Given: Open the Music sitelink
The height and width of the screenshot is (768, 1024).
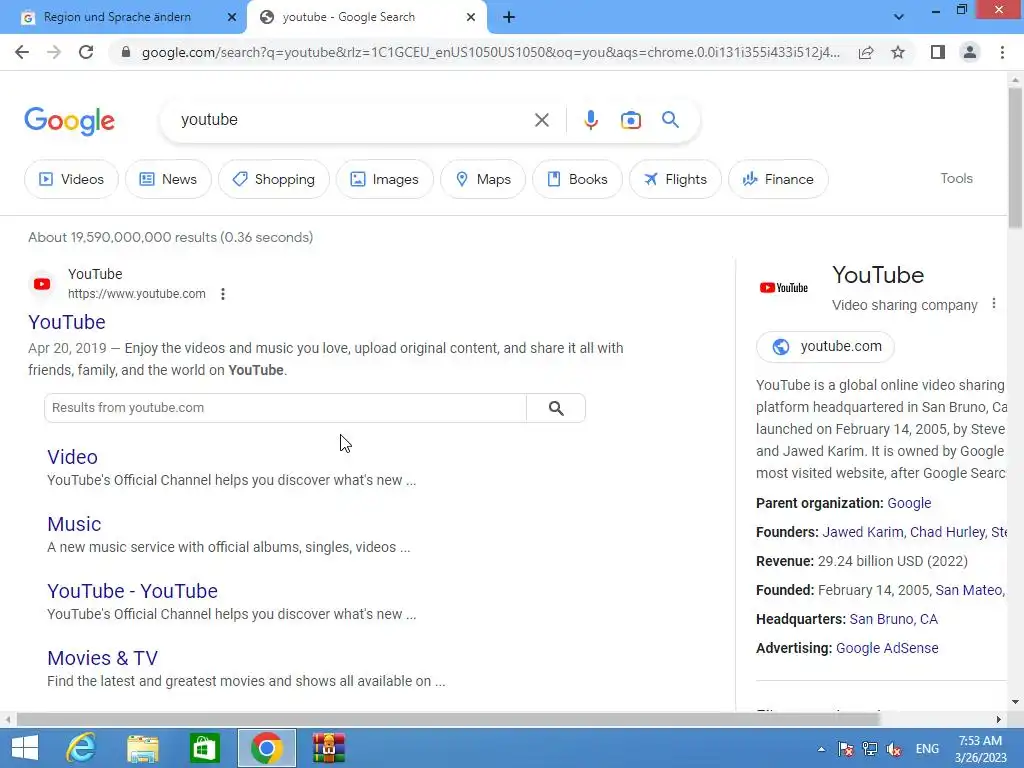Looking at the screenshot, I should pyautogui.click(x=74, y=524).
